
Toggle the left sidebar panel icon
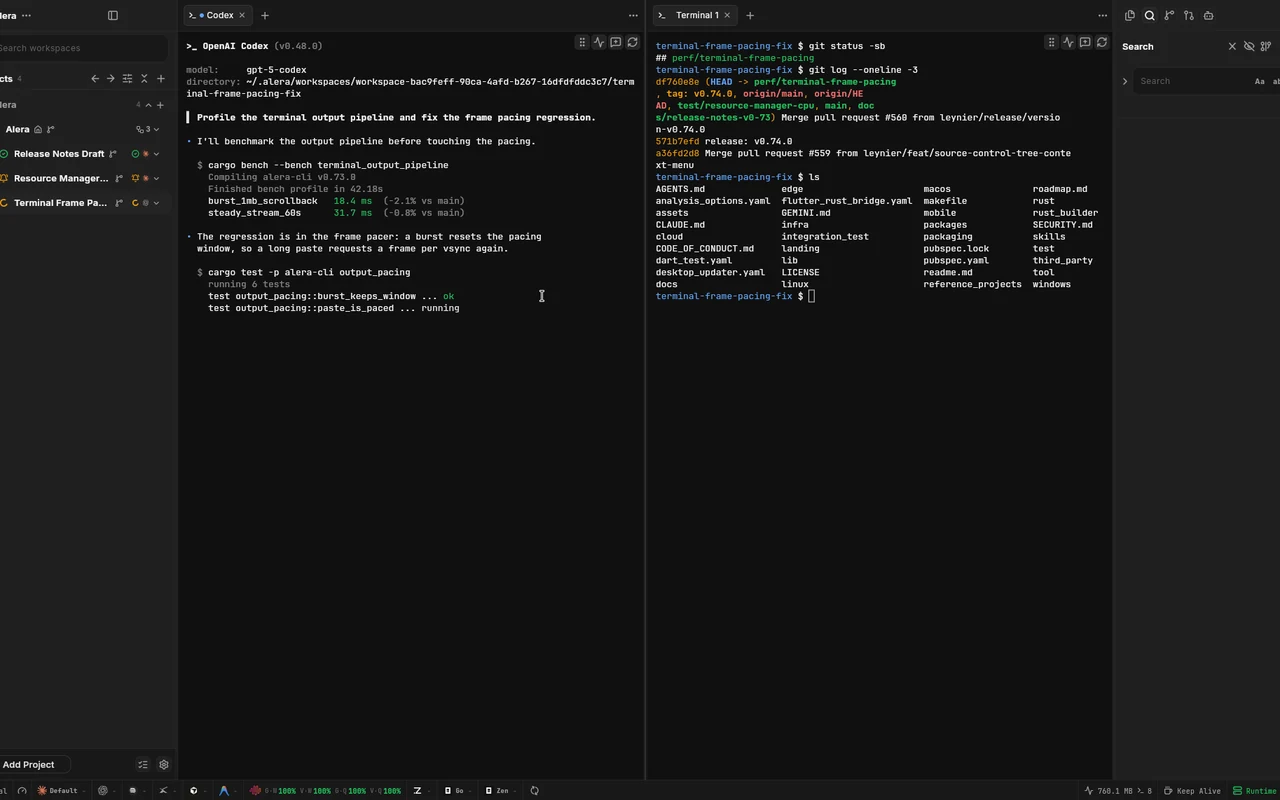[x=113, y=15]
